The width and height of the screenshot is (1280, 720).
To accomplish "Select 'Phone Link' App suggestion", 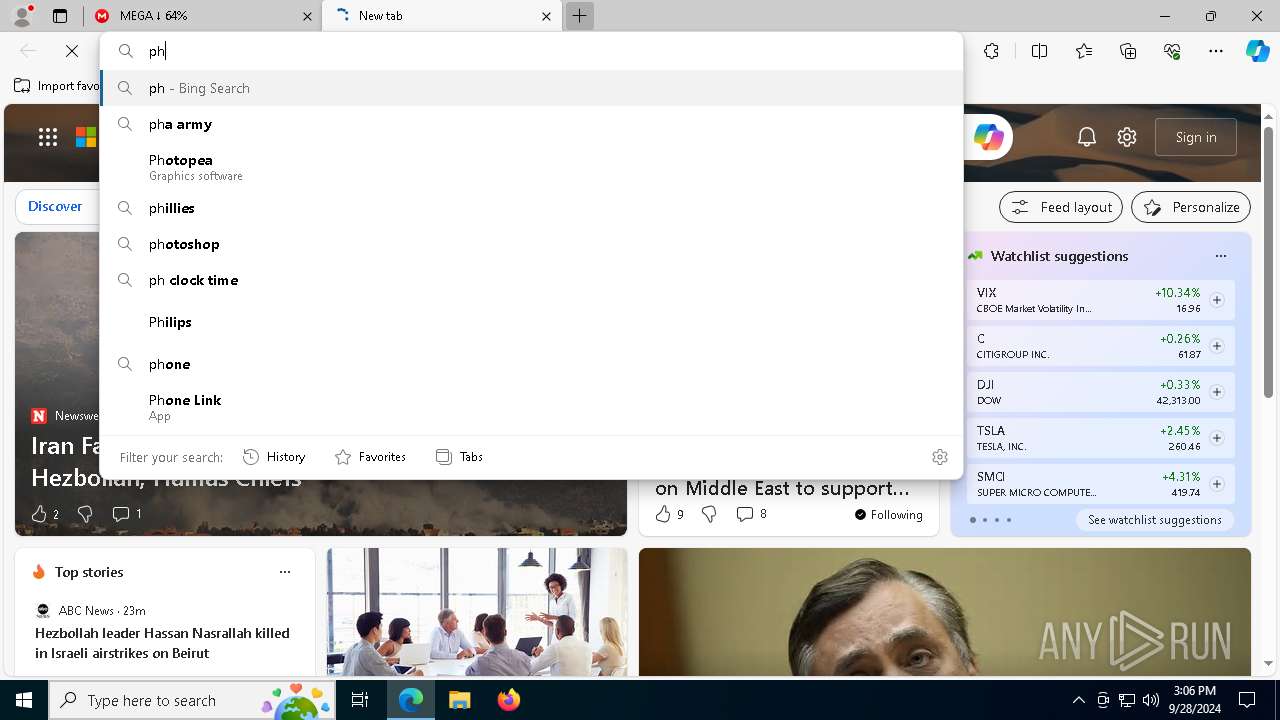I will click(x=531, y=407).
